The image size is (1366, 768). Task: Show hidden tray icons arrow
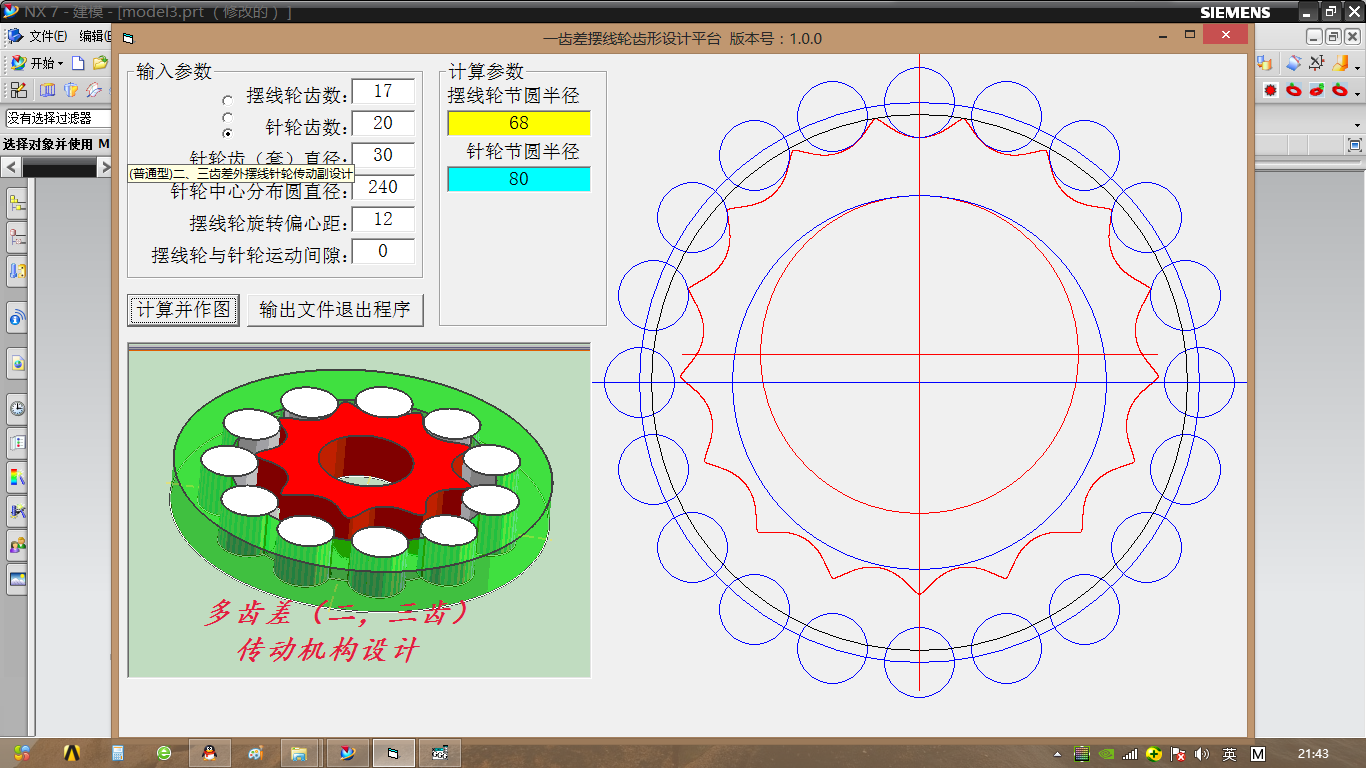point(1058,754)
